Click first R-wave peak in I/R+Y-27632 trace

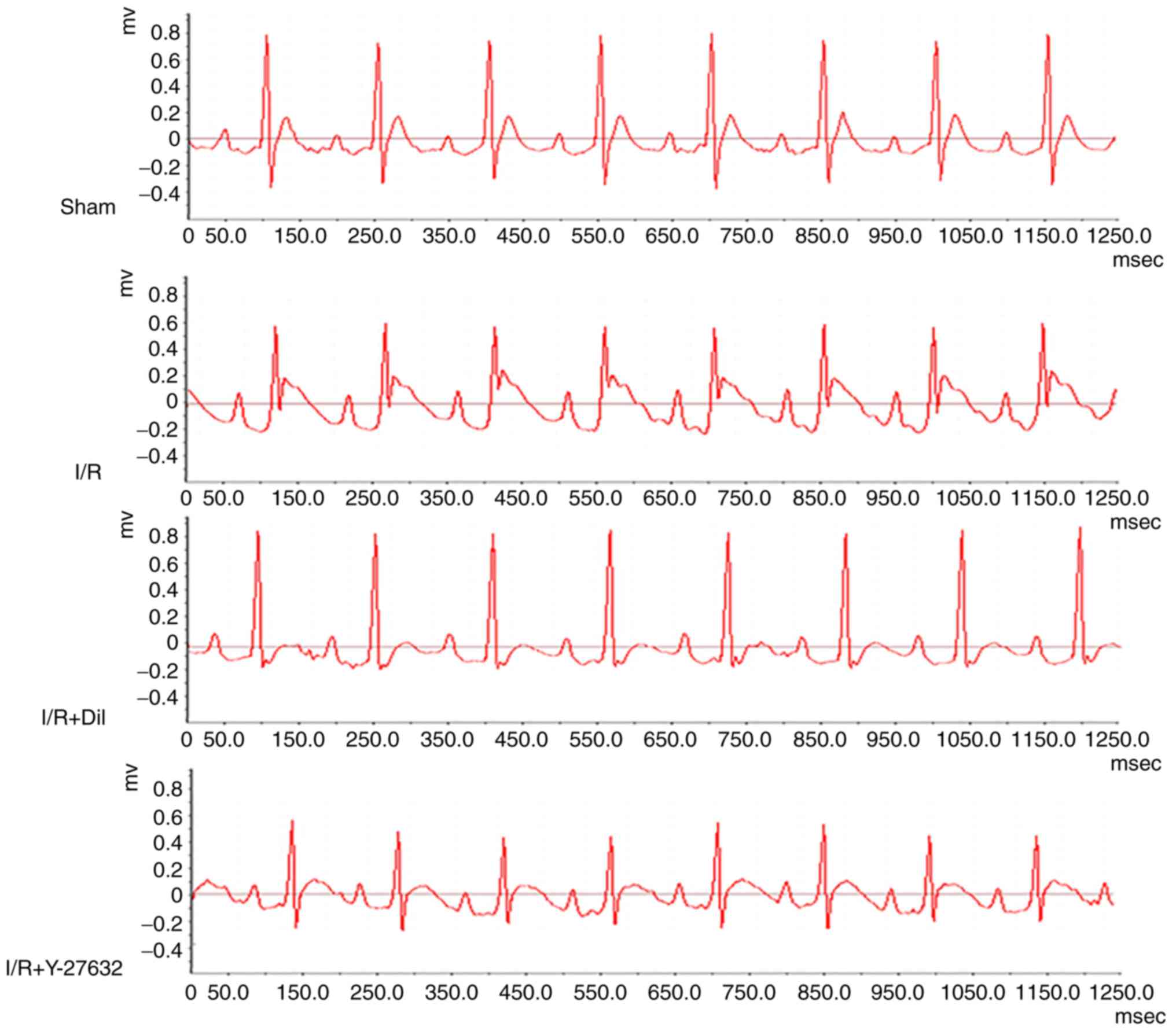pyautogui.click(x=292, y=823)
